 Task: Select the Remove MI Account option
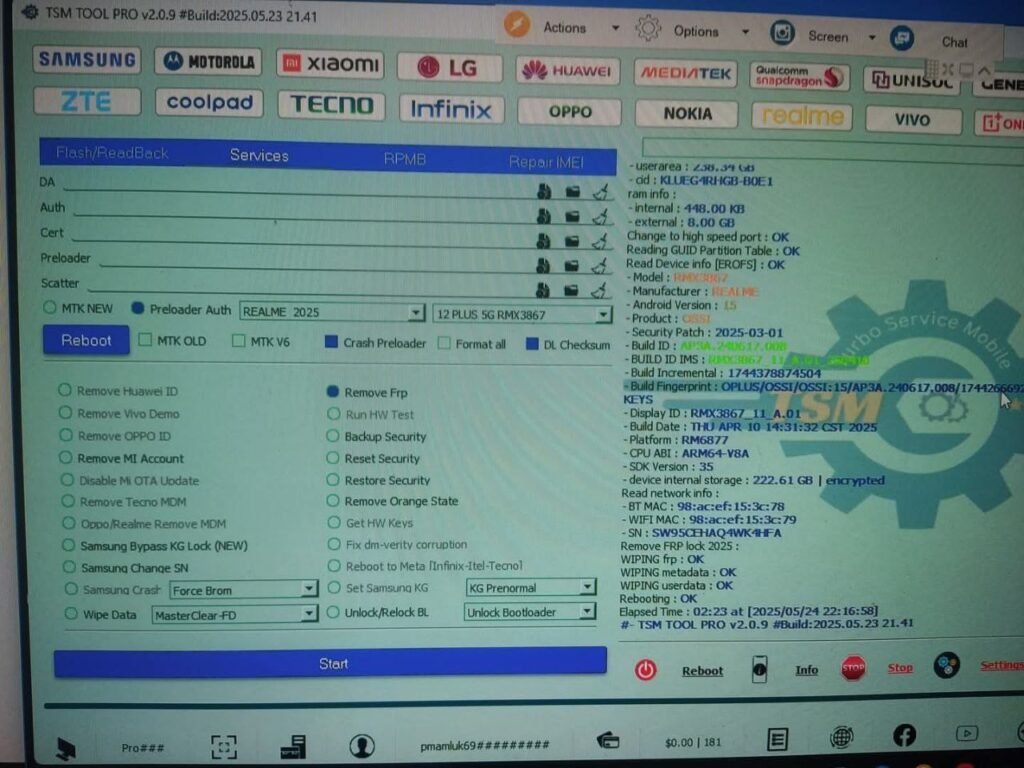[x=121, y=458]
